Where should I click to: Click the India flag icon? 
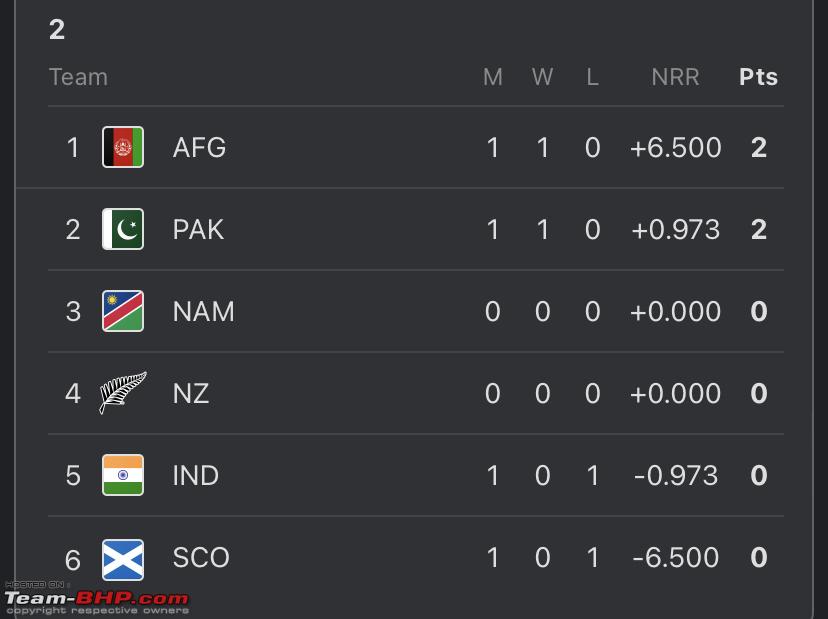(x=123, y=475)
